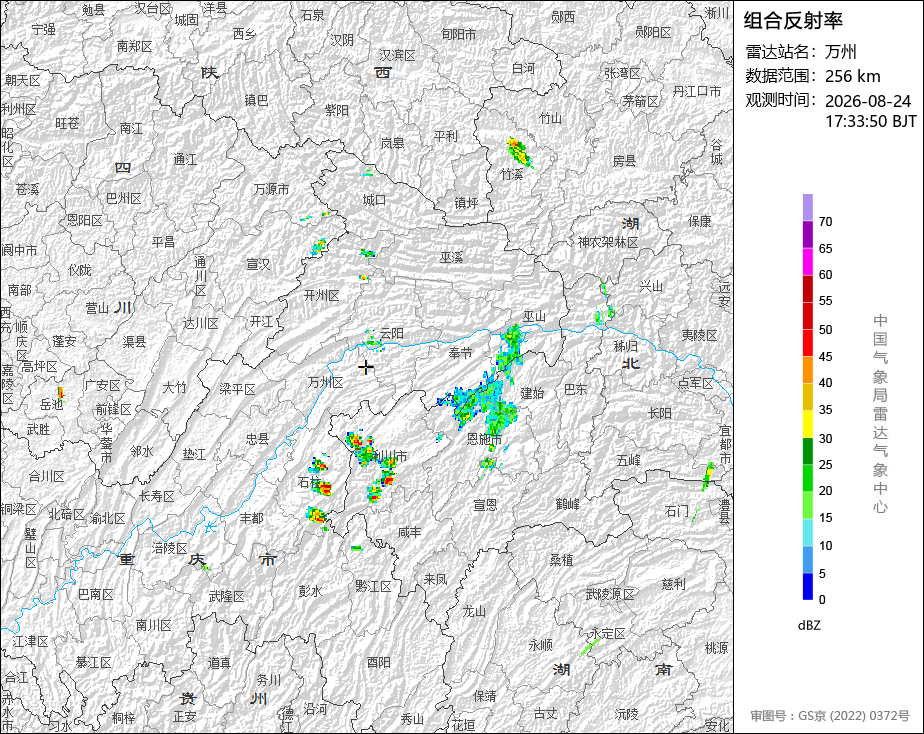924x734 pixels.
Task: Click the 数据范围 256 km text
Action: (813, 76)
